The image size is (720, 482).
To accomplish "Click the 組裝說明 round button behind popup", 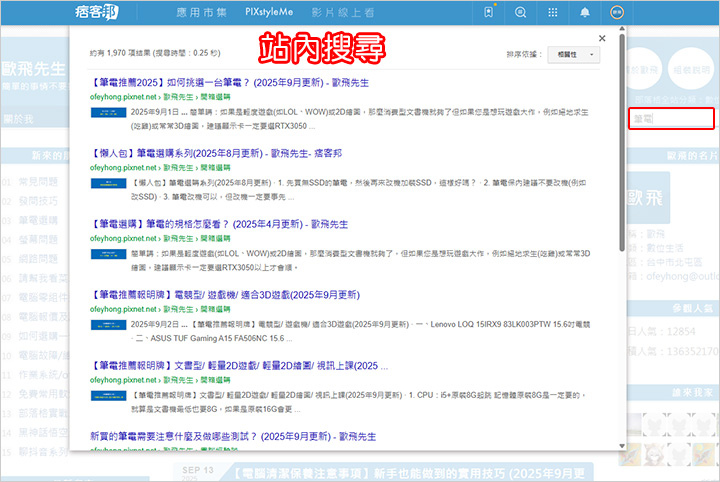I will 692,69.
